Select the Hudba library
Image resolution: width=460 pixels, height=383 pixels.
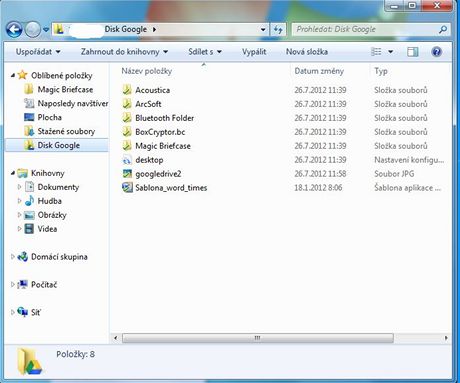pyautogui.click(x=43, y=201)
